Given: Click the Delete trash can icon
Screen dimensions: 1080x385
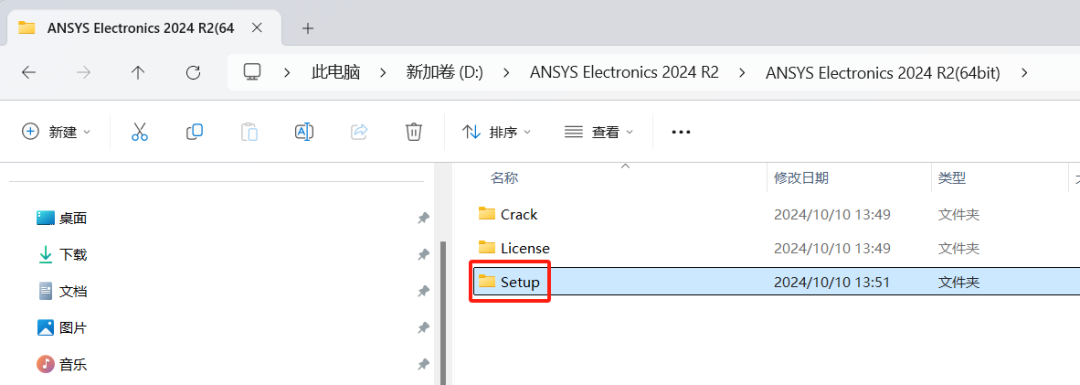Looking at the screenshot, I should click(413, 132).
